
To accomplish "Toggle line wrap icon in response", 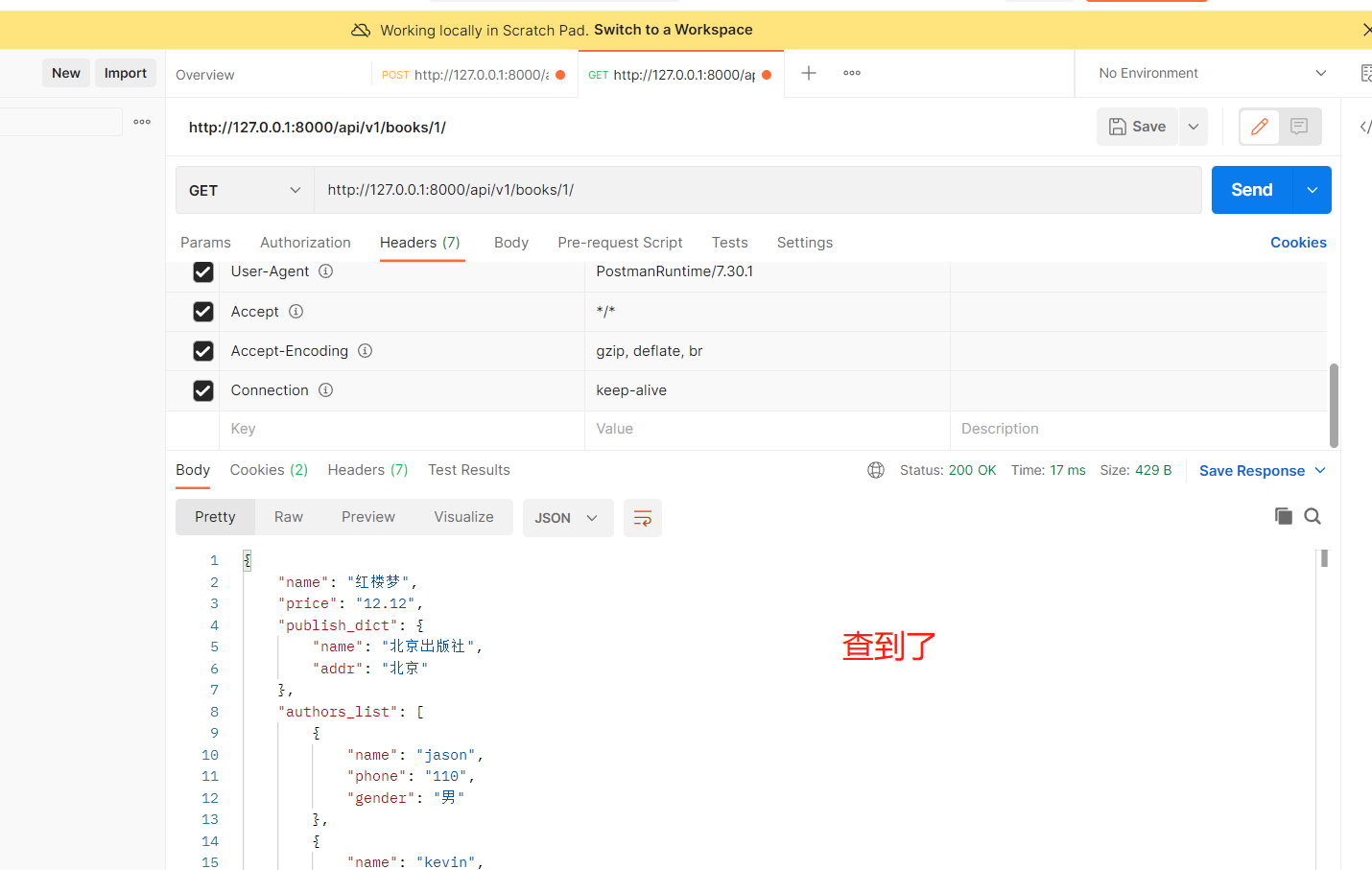I will (x=643, y=518).
